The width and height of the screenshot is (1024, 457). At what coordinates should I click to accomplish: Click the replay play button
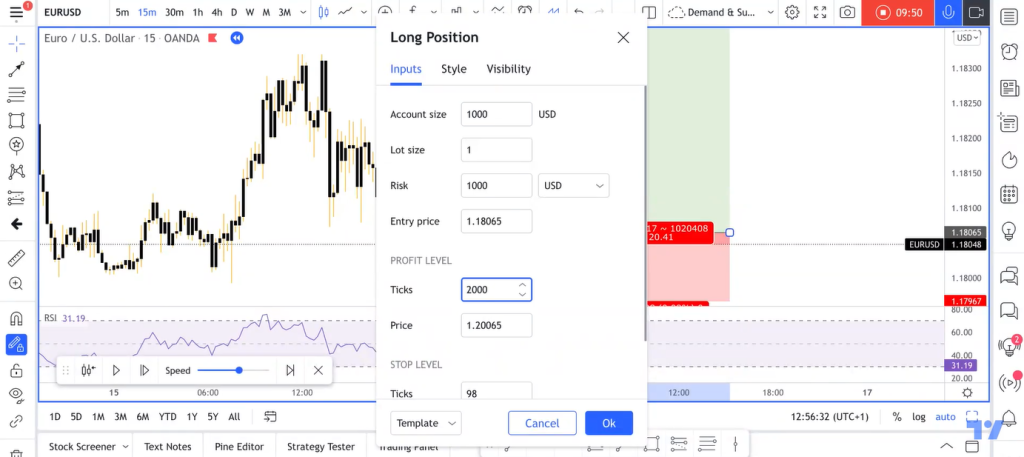click(x=116, y=370)
